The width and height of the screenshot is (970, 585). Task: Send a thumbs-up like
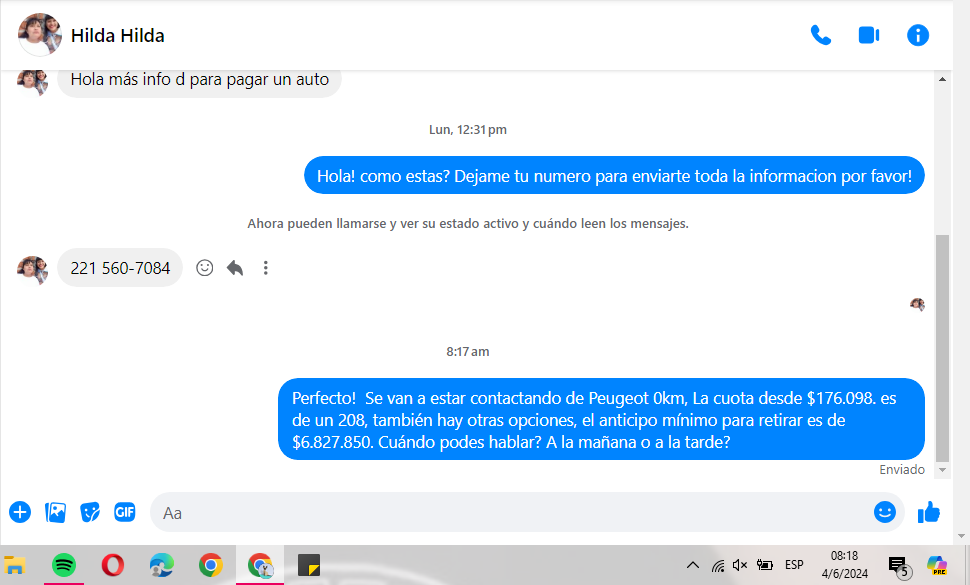point(929,512)
